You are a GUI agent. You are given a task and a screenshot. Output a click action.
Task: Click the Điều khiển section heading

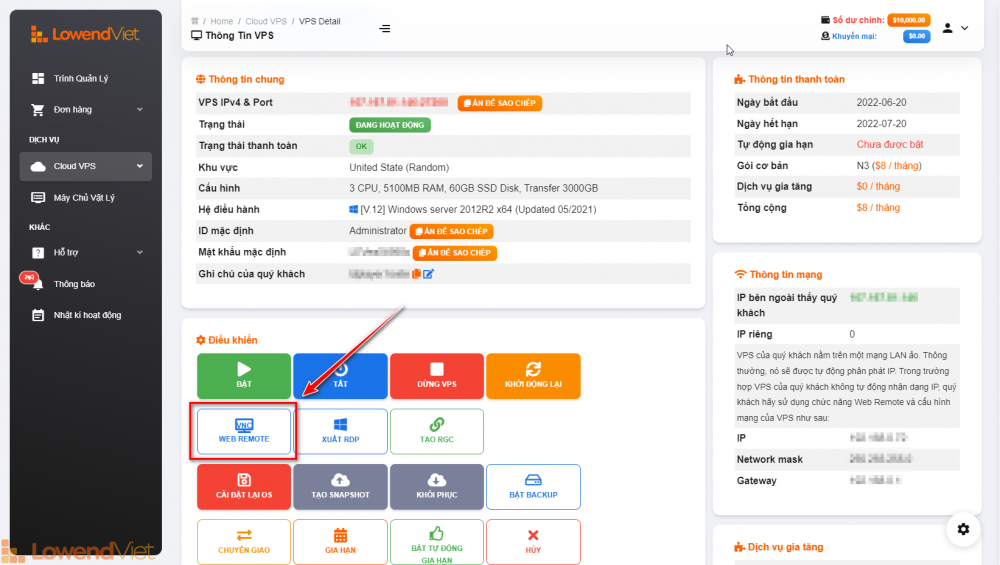(227, 341)
